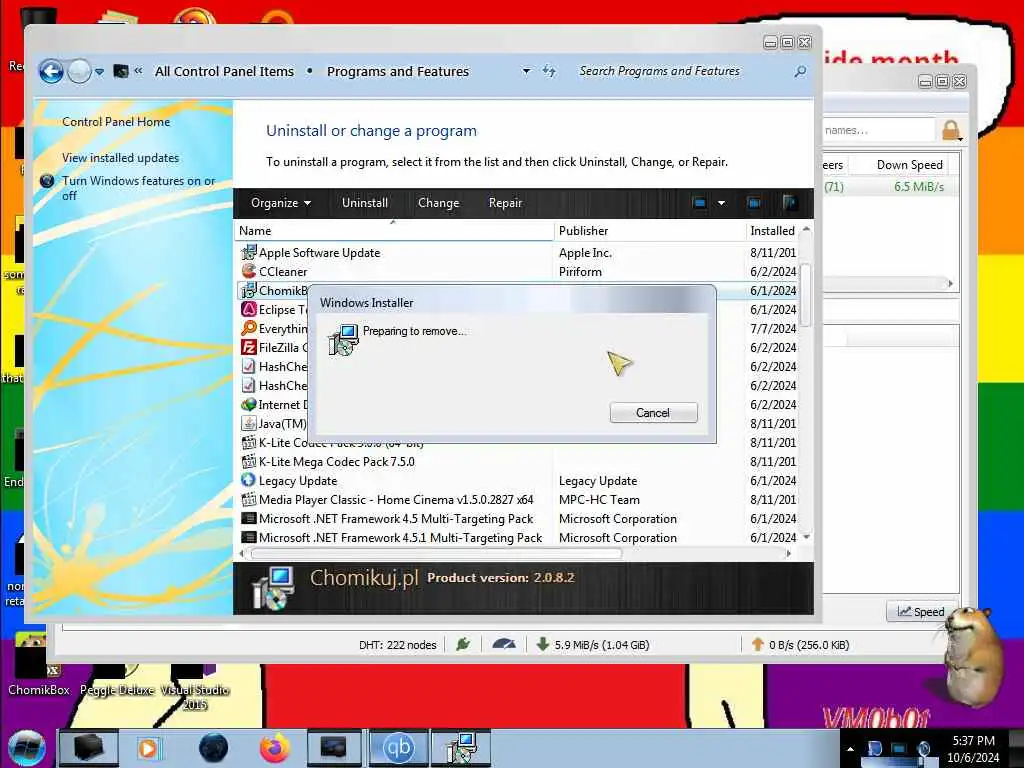Click the filter names field in qBittorrent
The width and height of the screenshot is (1024, 768).
(x=879, y=131)
